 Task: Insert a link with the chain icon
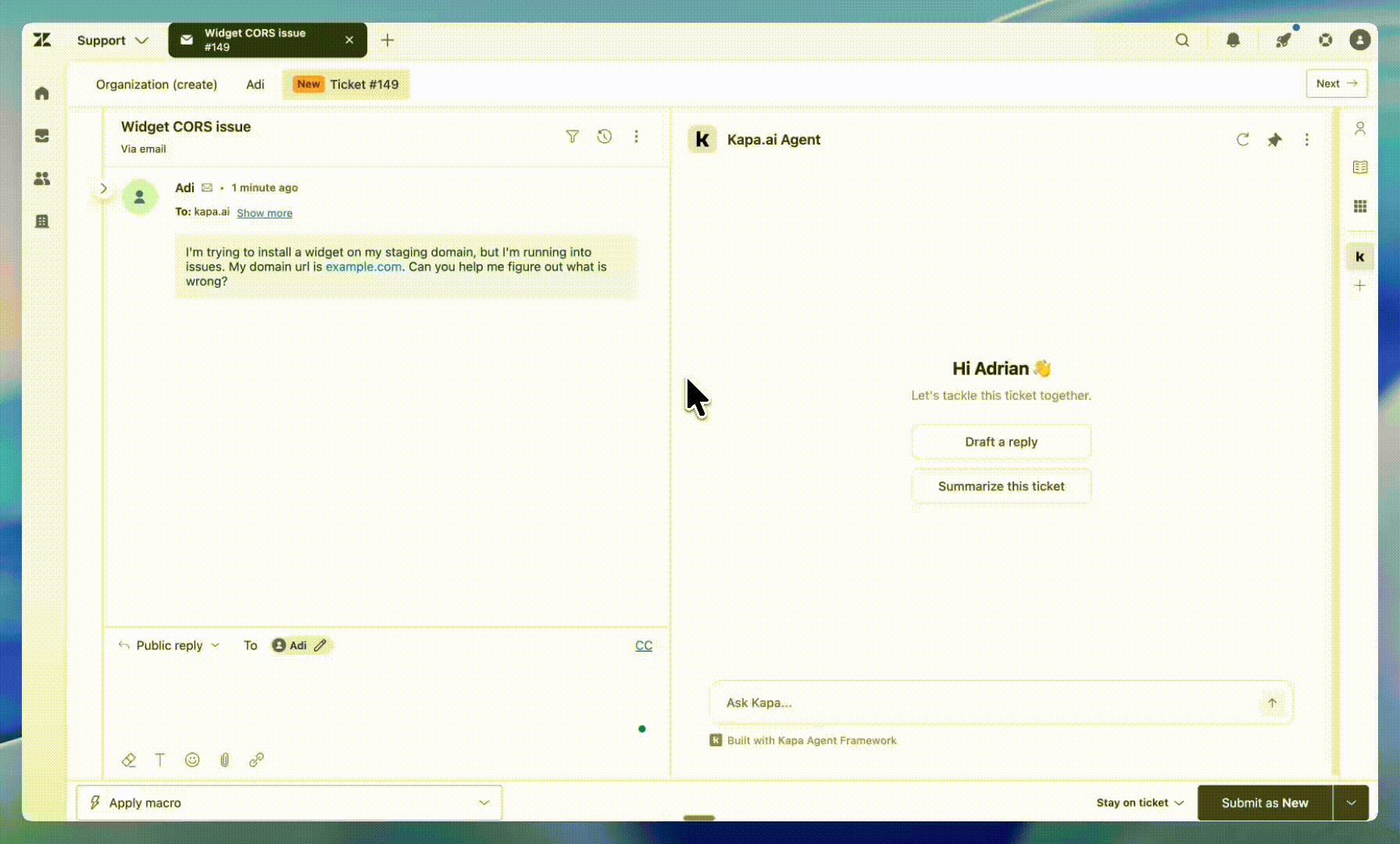pos(256,760)
